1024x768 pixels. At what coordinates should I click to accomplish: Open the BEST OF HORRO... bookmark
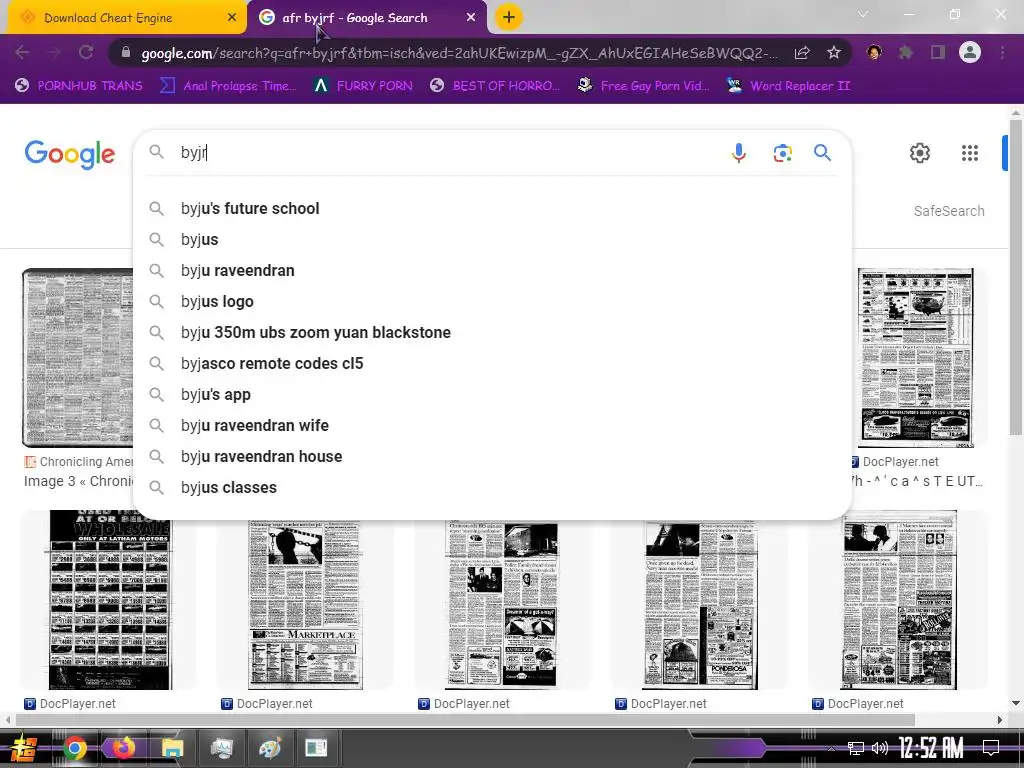pyautogui.click(x=494, y=86)
